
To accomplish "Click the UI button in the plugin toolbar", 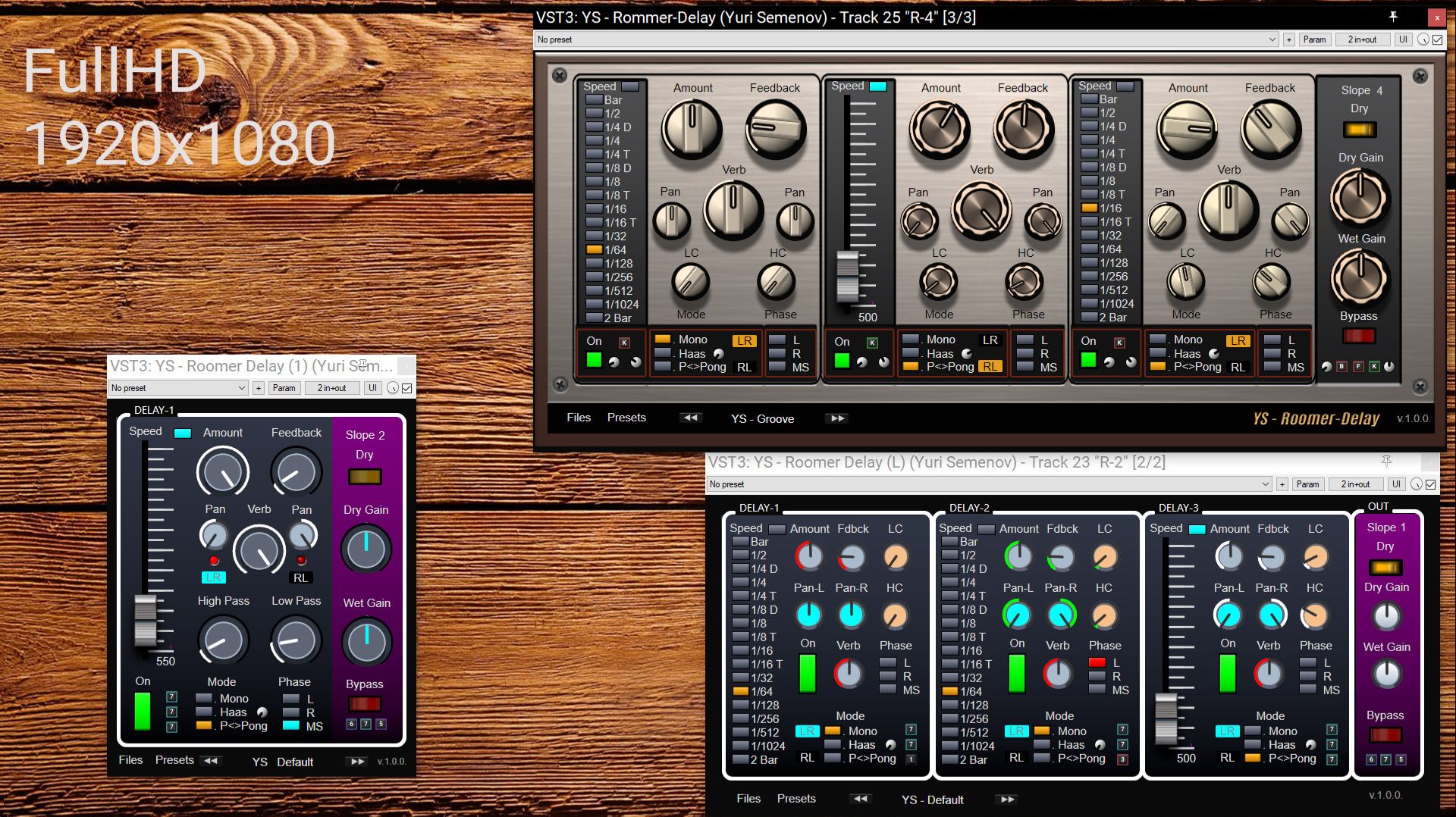I will (x=1402, y=39).
